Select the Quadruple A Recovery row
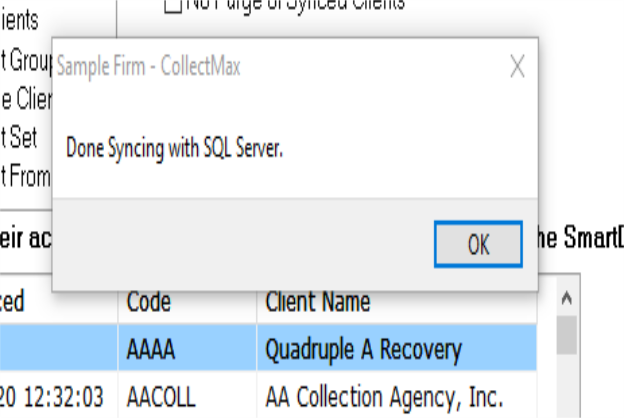This screenshot has width=624, height=418. (x=363, y=350)
